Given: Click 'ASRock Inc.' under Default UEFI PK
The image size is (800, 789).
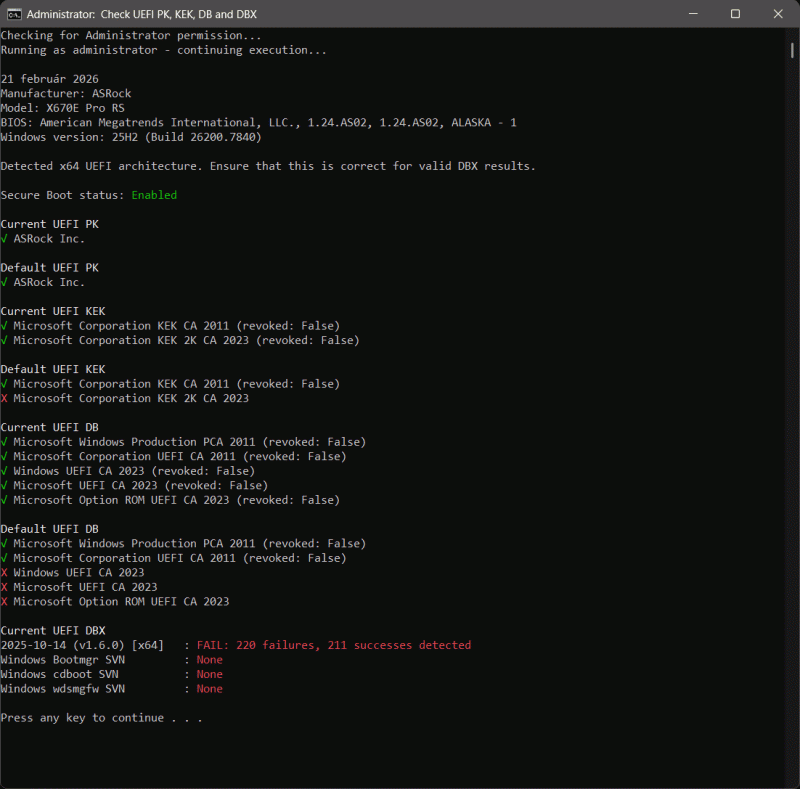Looking at the screenshot, I should pyautogui.click(x=49, y=282).
